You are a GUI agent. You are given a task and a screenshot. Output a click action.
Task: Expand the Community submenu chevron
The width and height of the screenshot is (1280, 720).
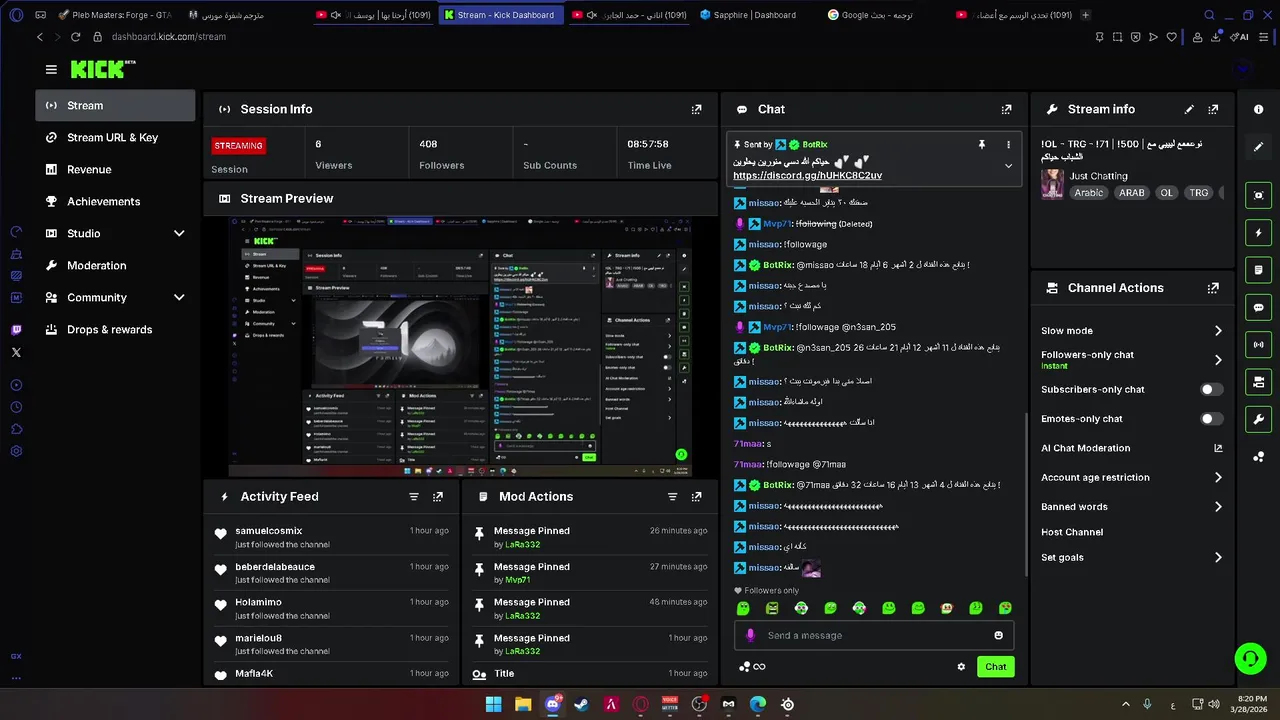179,297
